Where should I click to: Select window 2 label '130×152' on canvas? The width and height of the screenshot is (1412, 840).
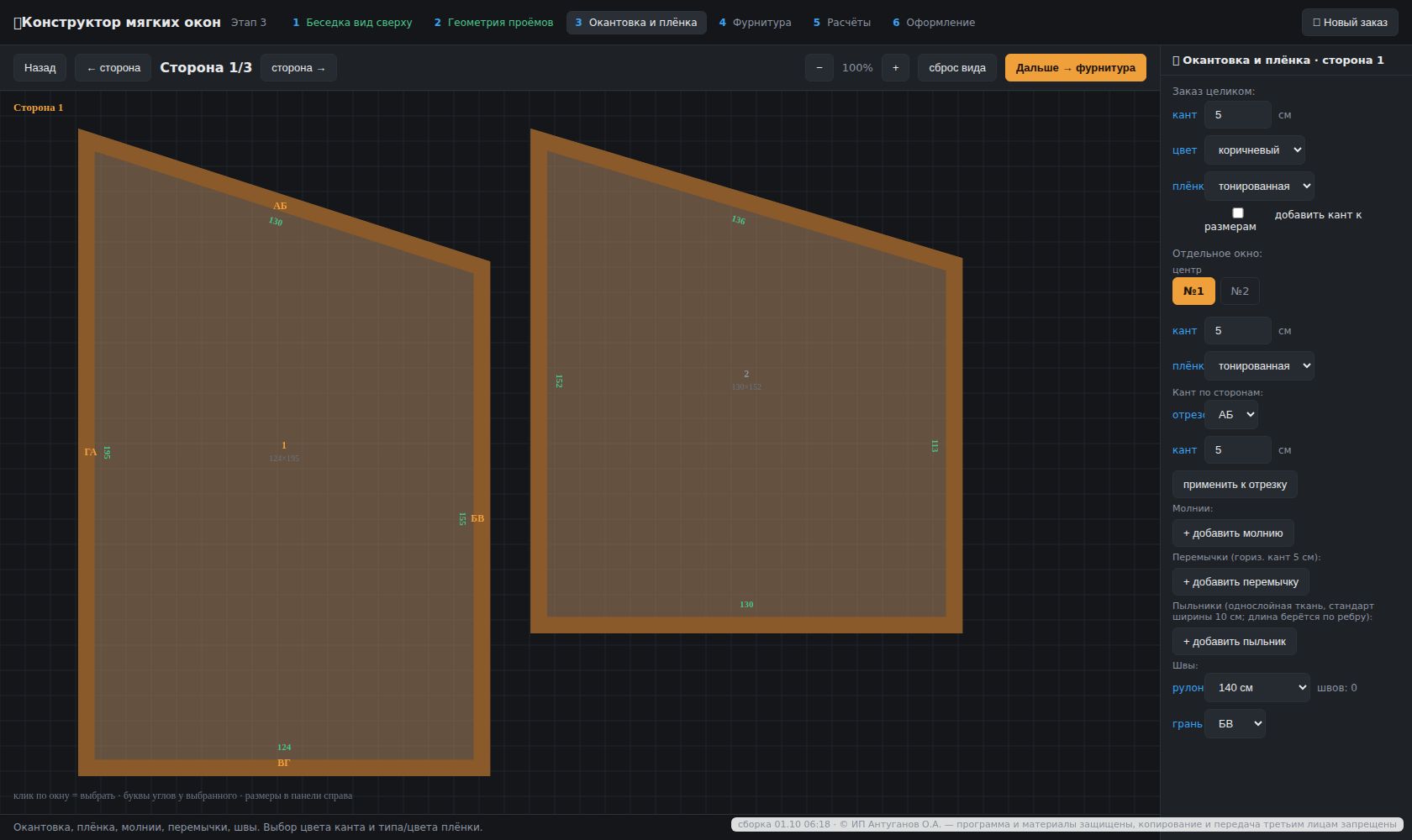[x=746, y=387]
